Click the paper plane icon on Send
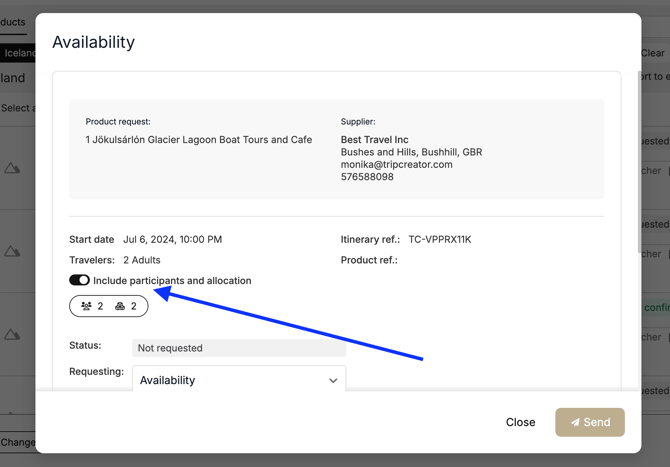The width and height of the screenshot is (670, 467). (575, 422)
